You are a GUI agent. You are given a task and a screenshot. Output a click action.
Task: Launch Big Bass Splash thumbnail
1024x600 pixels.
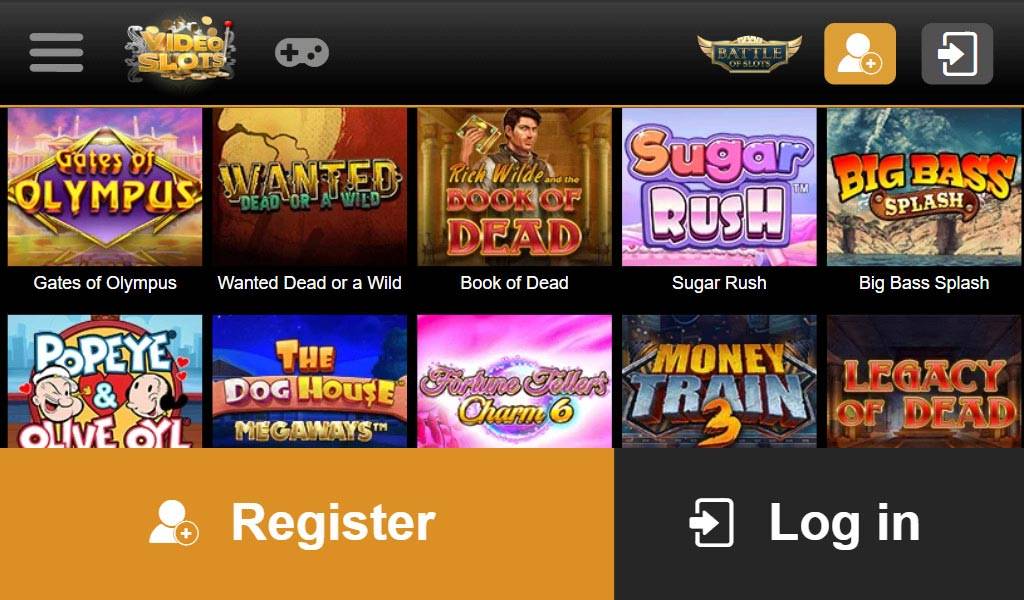coord(924,187)
